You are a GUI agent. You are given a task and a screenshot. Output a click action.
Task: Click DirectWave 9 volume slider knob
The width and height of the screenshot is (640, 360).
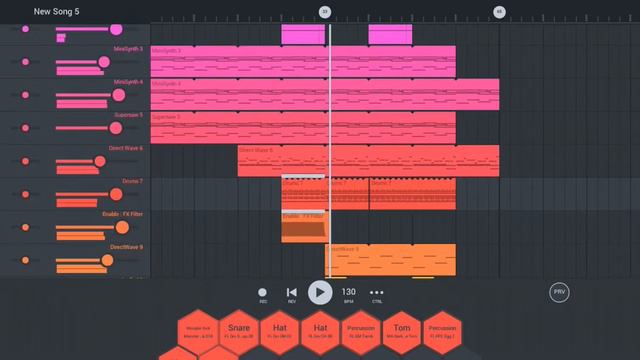[107, 260]
